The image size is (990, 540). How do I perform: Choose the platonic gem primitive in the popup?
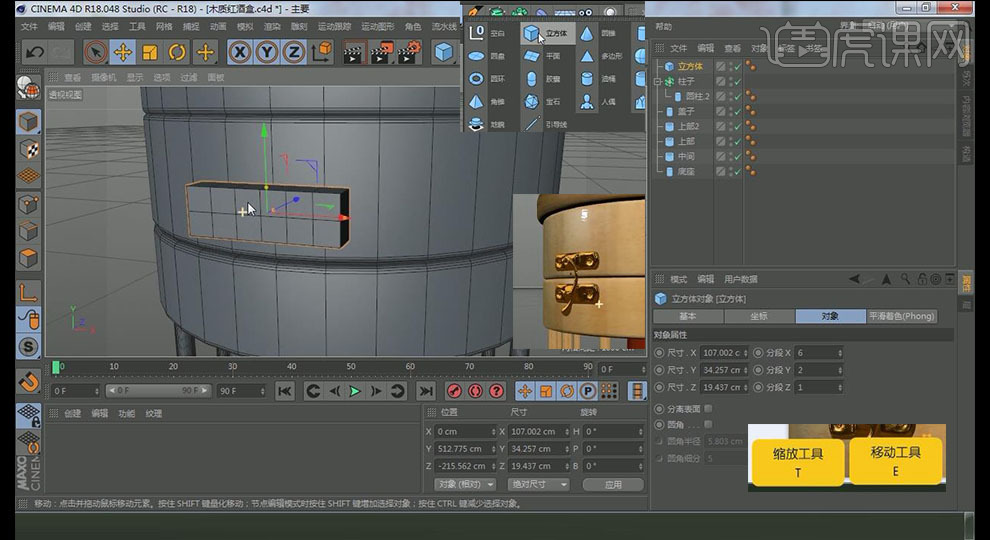[x=544, y=102]
